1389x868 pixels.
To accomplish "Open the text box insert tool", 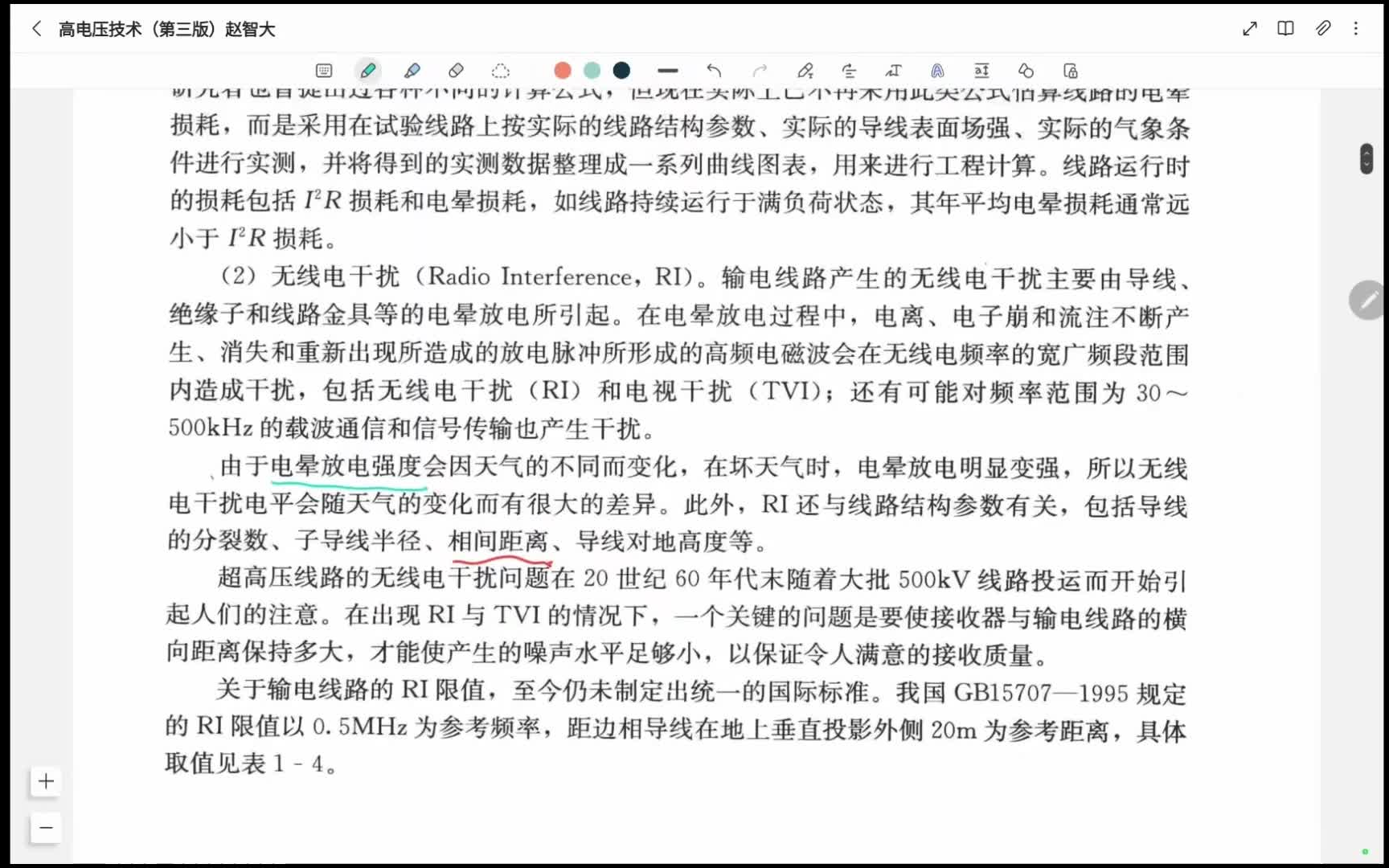I will [981, 71].
